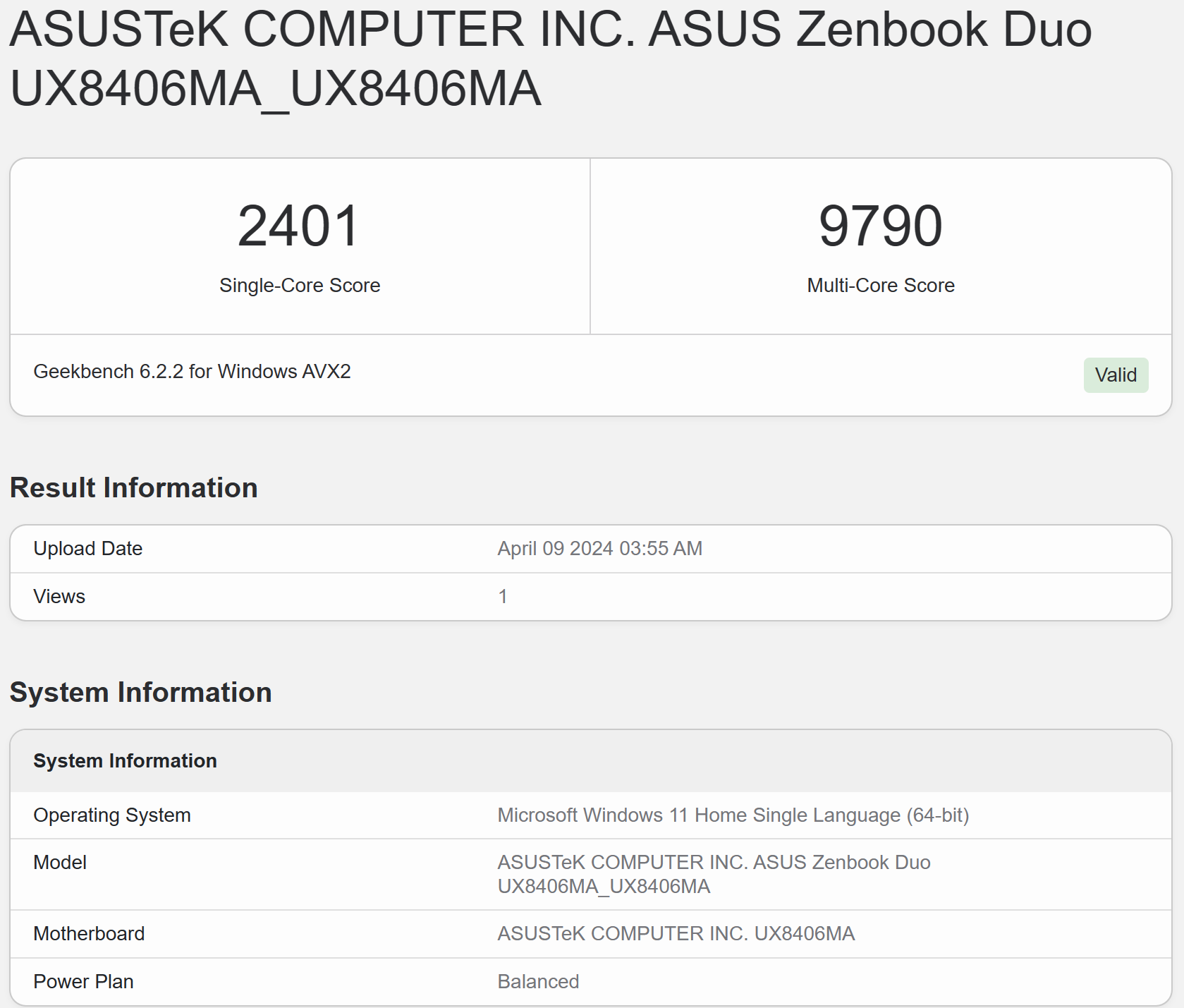Viewport: 1184px width, 1008px height.
Task: Click the Operating System row label
Action: pos(112,815)
